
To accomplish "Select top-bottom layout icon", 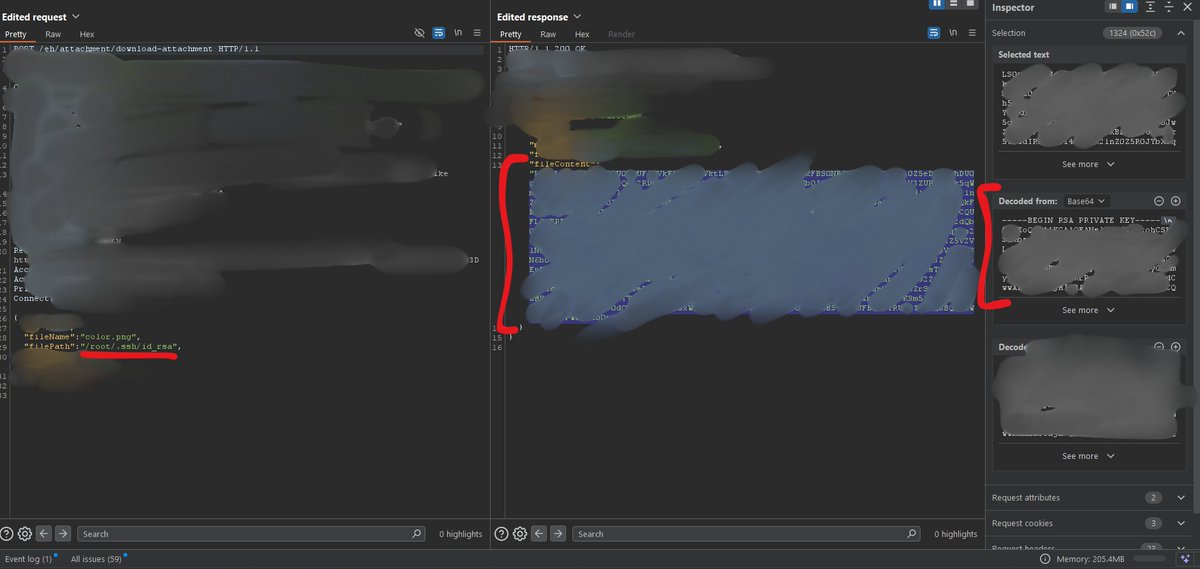I will click(954, 4).
